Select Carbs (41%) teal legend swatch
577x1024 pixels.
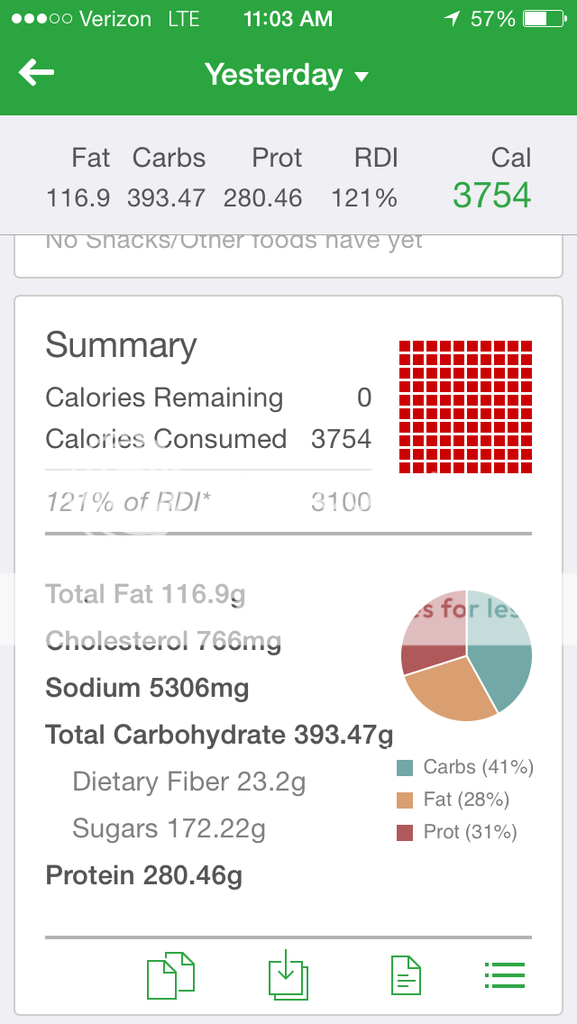(405, 767)
